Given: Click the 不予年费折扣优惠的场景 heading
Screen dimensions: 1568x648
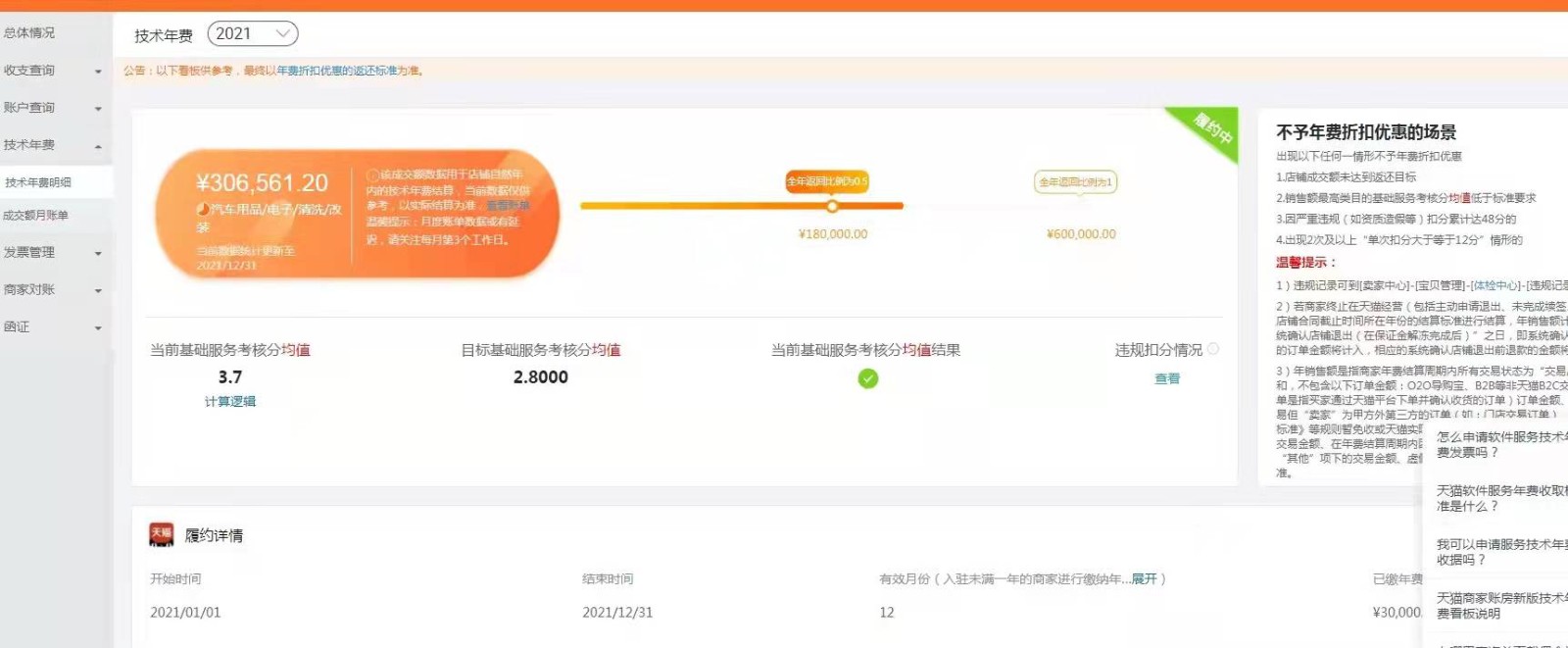Looking at the screenshot, I should click(x=1365, y=132).
